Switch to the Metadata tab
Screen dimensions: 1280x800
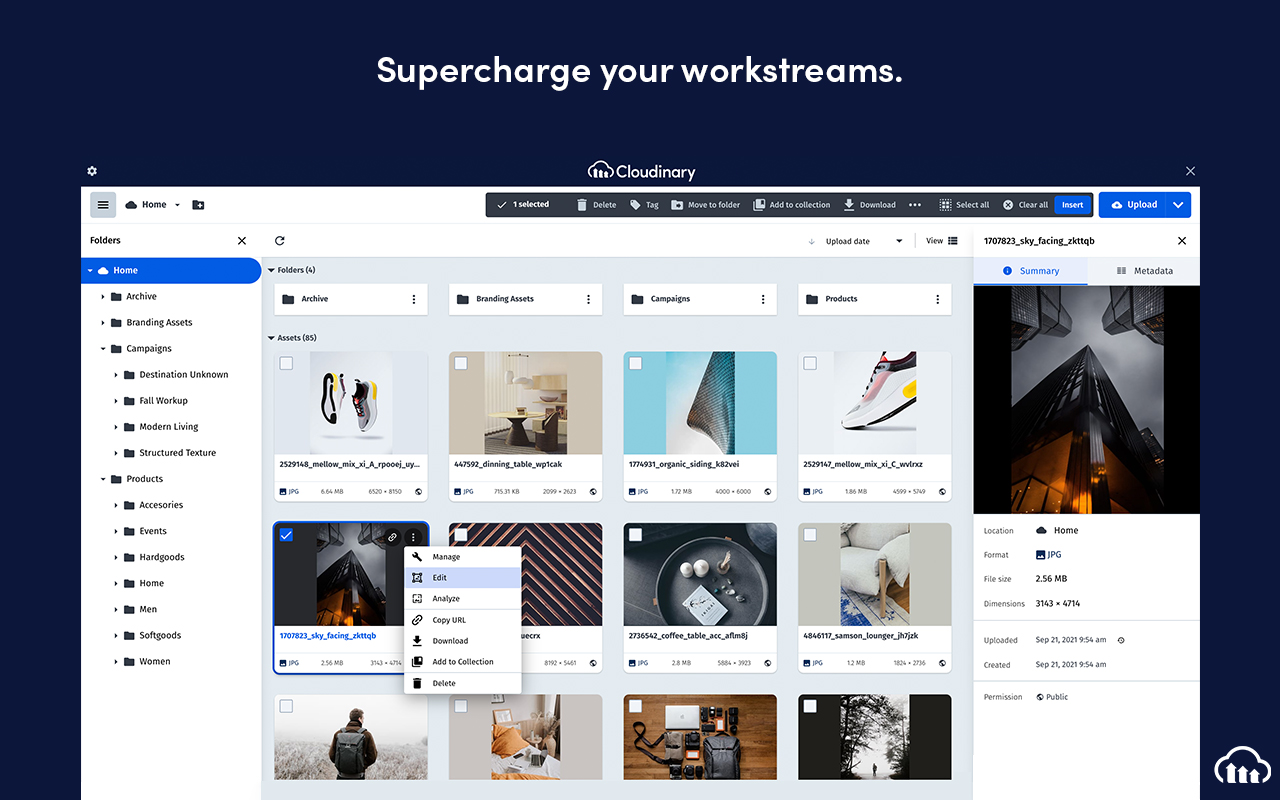pos(1145,270)
